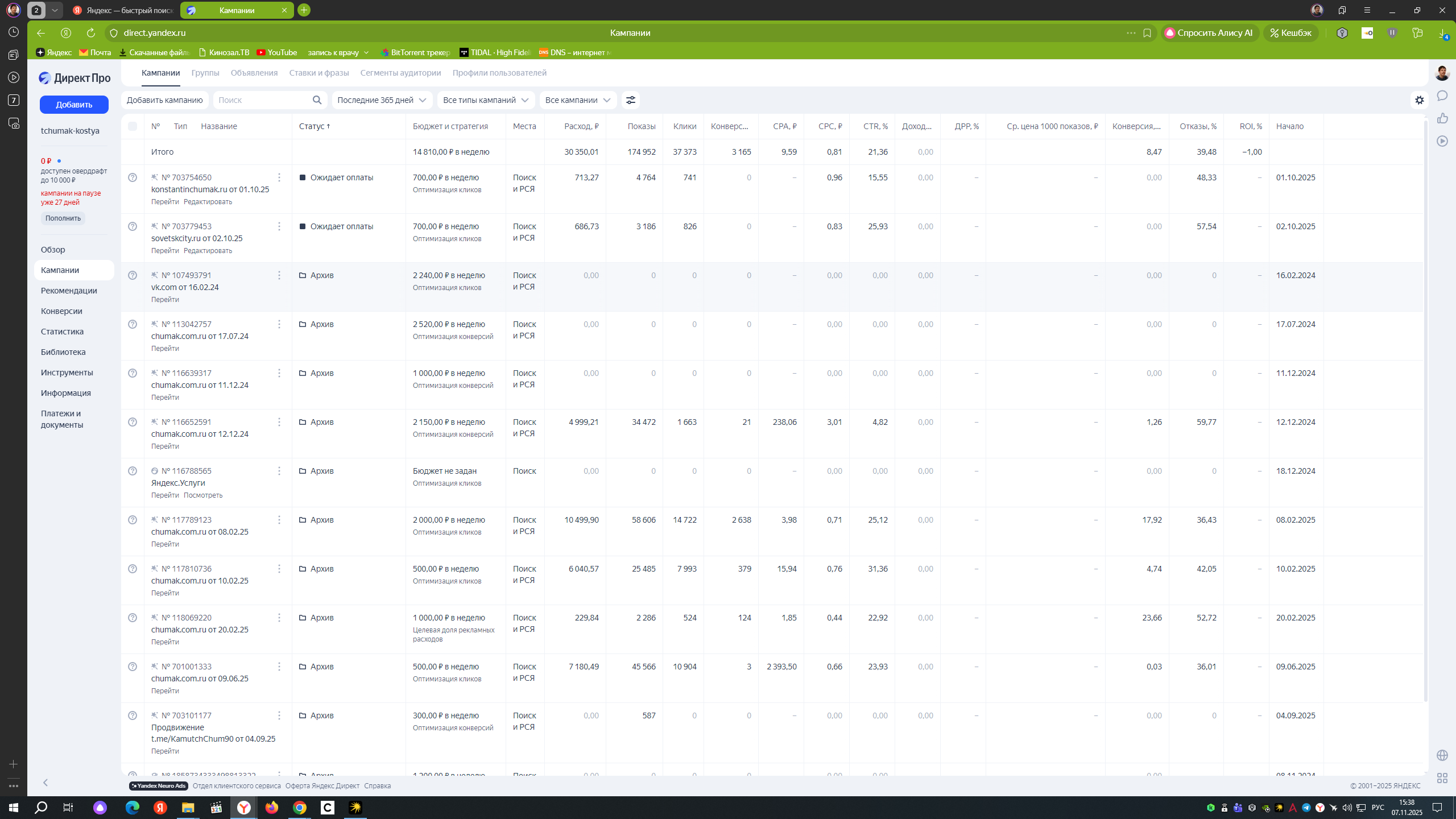Switch to the Группы tab
Viewport: 1456px width, 819px height.
click(205, 73)
